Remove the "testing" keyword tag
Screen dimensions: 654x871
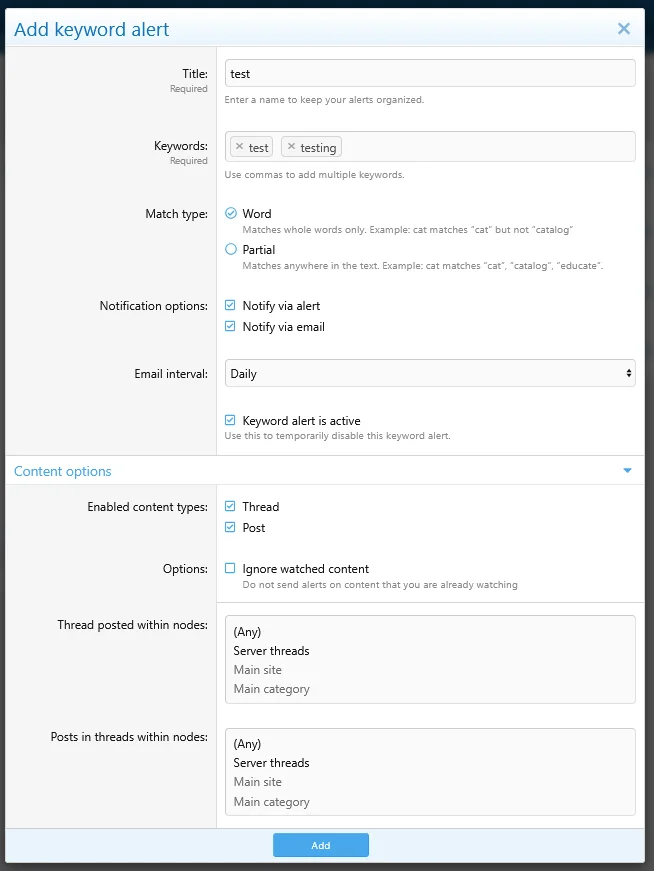[289, 146]
